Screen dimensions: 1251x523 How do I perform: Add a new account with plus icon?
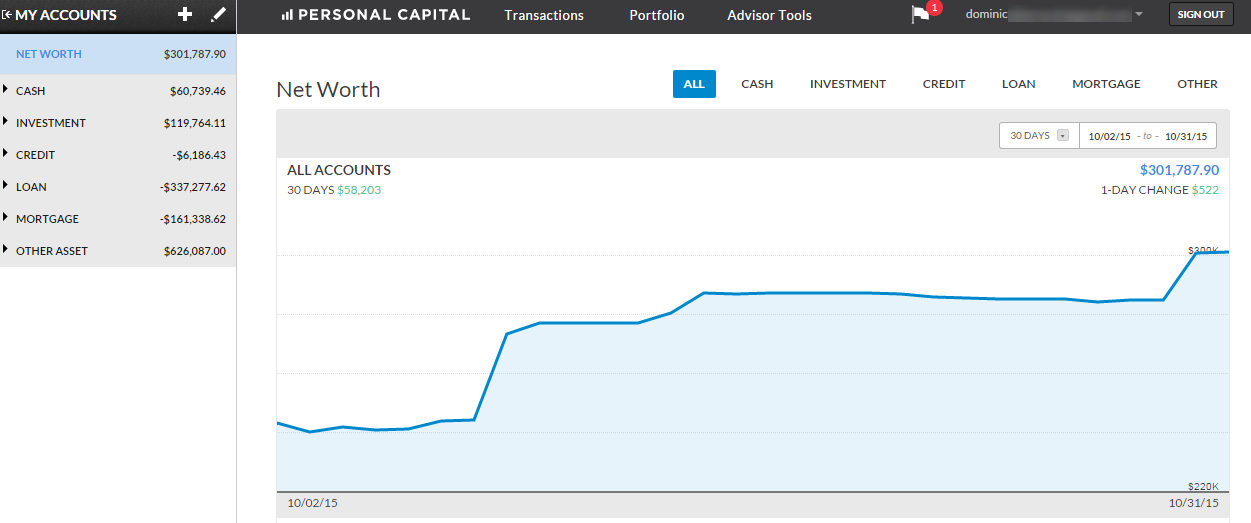tap(184, 15)
